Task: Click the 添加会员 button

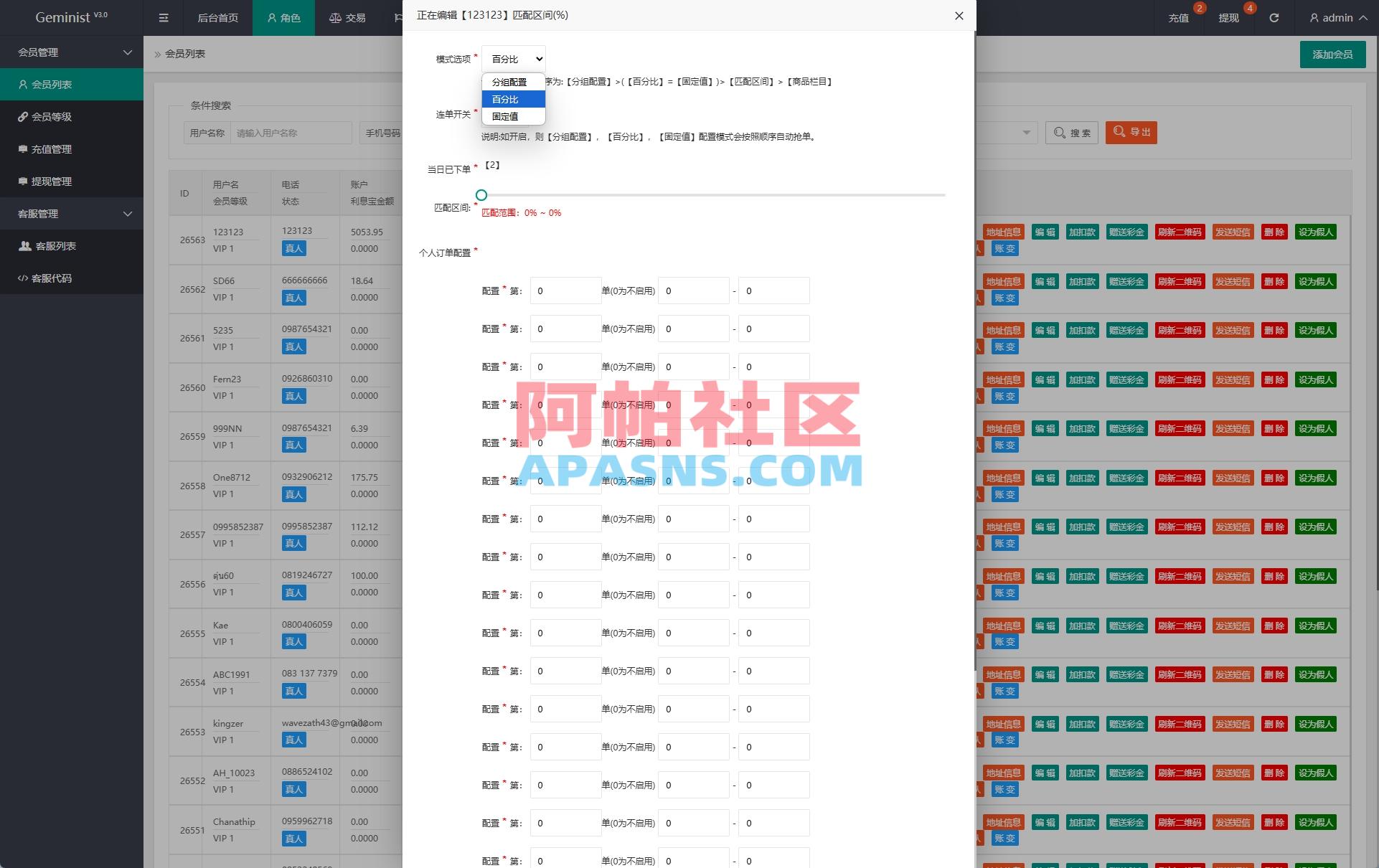Action: tap(1332, 54)
